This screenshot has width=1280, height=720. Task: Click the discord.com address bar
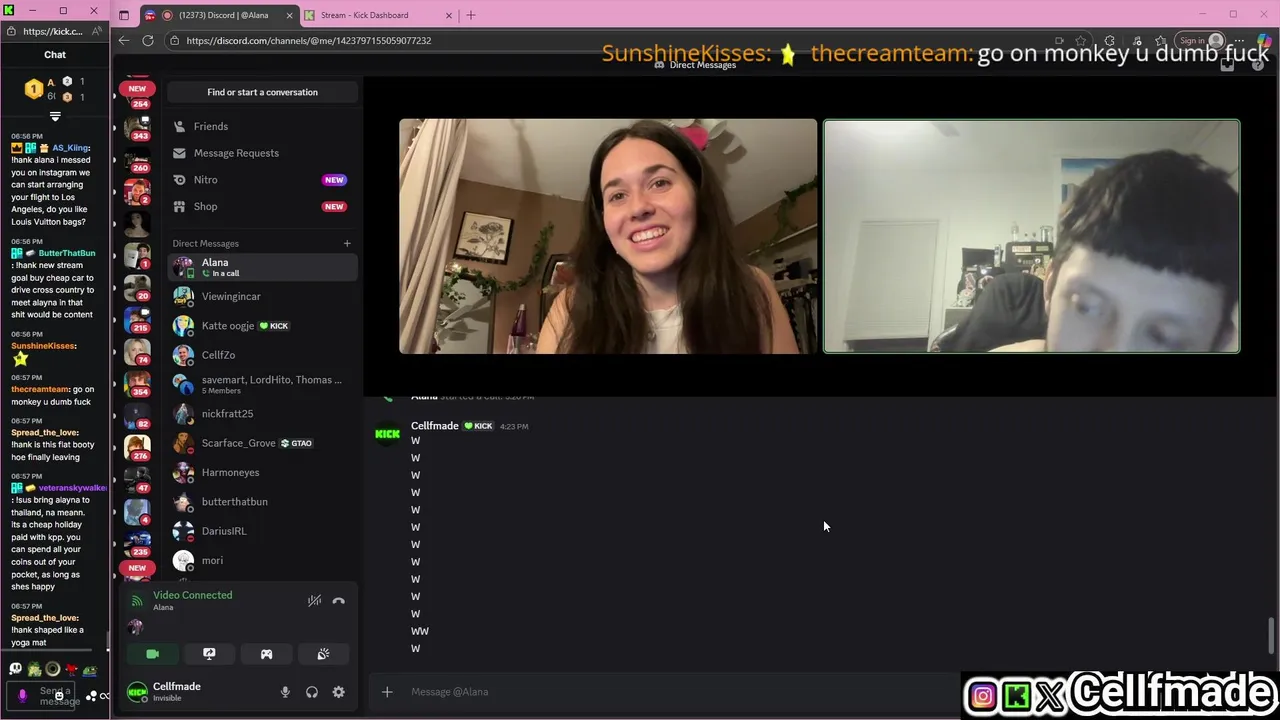coord(600,40)
